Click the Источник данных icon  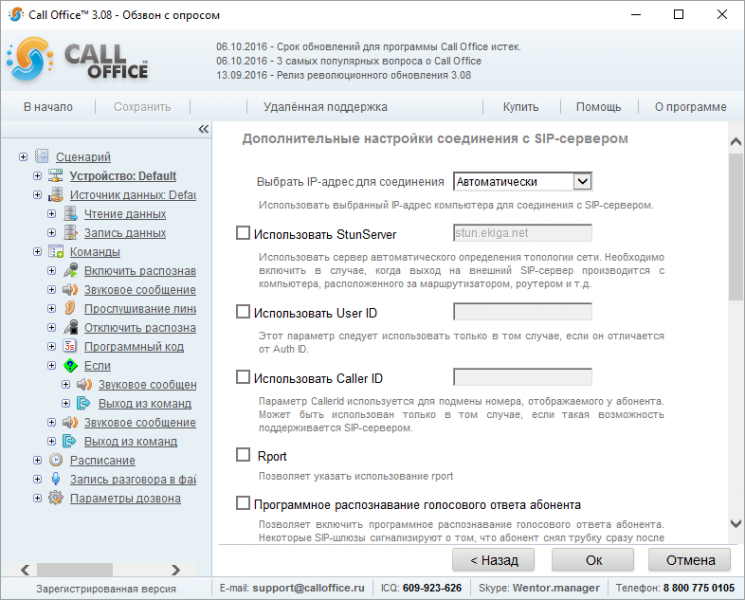[56, 194]
